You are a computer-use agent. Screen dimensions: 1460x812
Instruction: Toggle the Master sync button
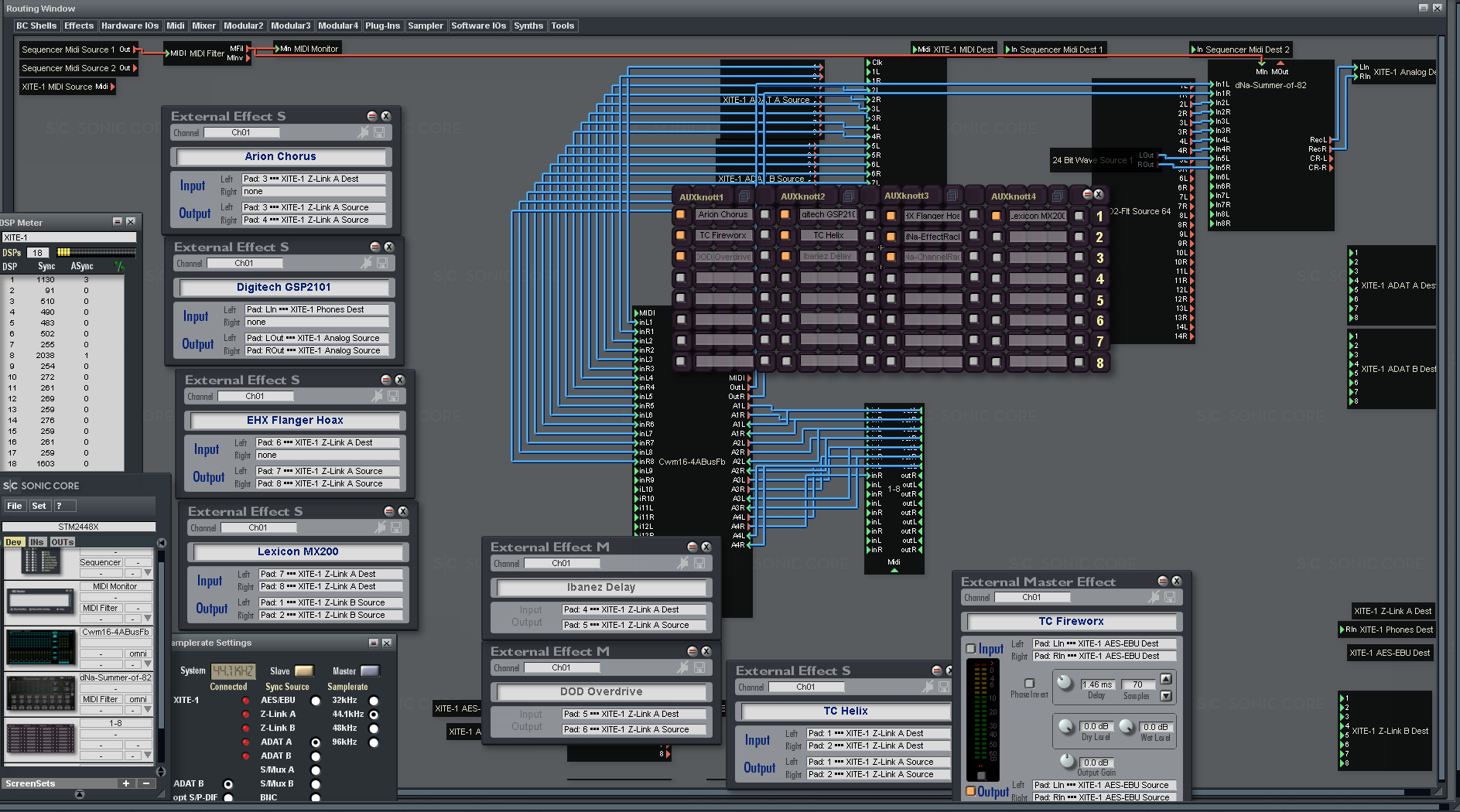coord(371,670)
